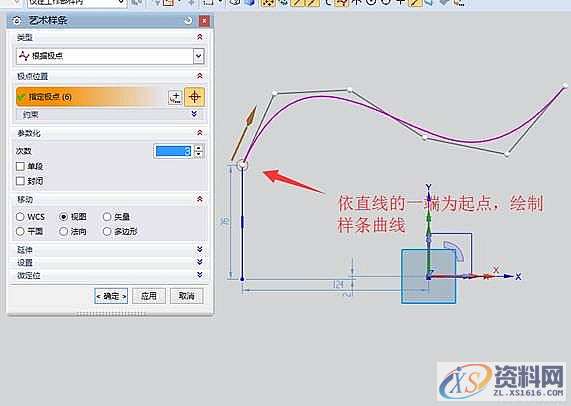The width and height of the screenshot is (571, 406).
Task: Expand the 延伸 section
Action: [200, 249]
